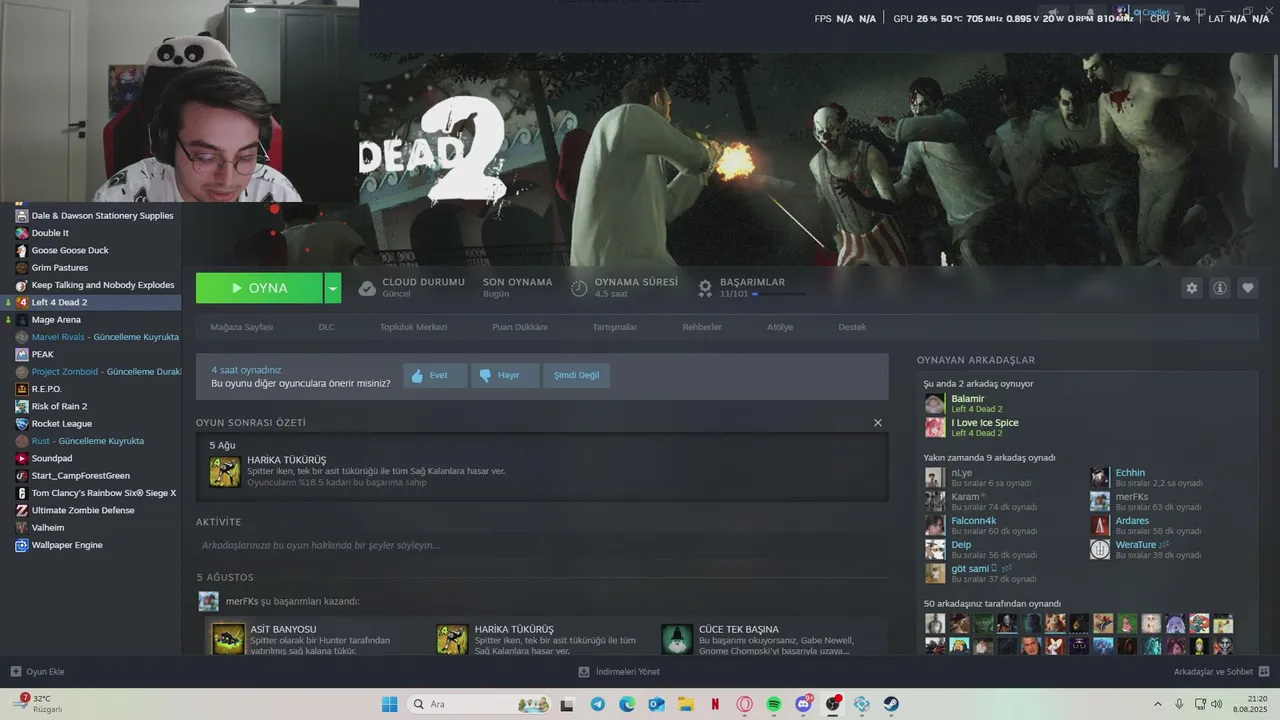The width and height of the screenshot is (1280, 720).
Task: Open Atölye tab
Action: pos(780,327)
